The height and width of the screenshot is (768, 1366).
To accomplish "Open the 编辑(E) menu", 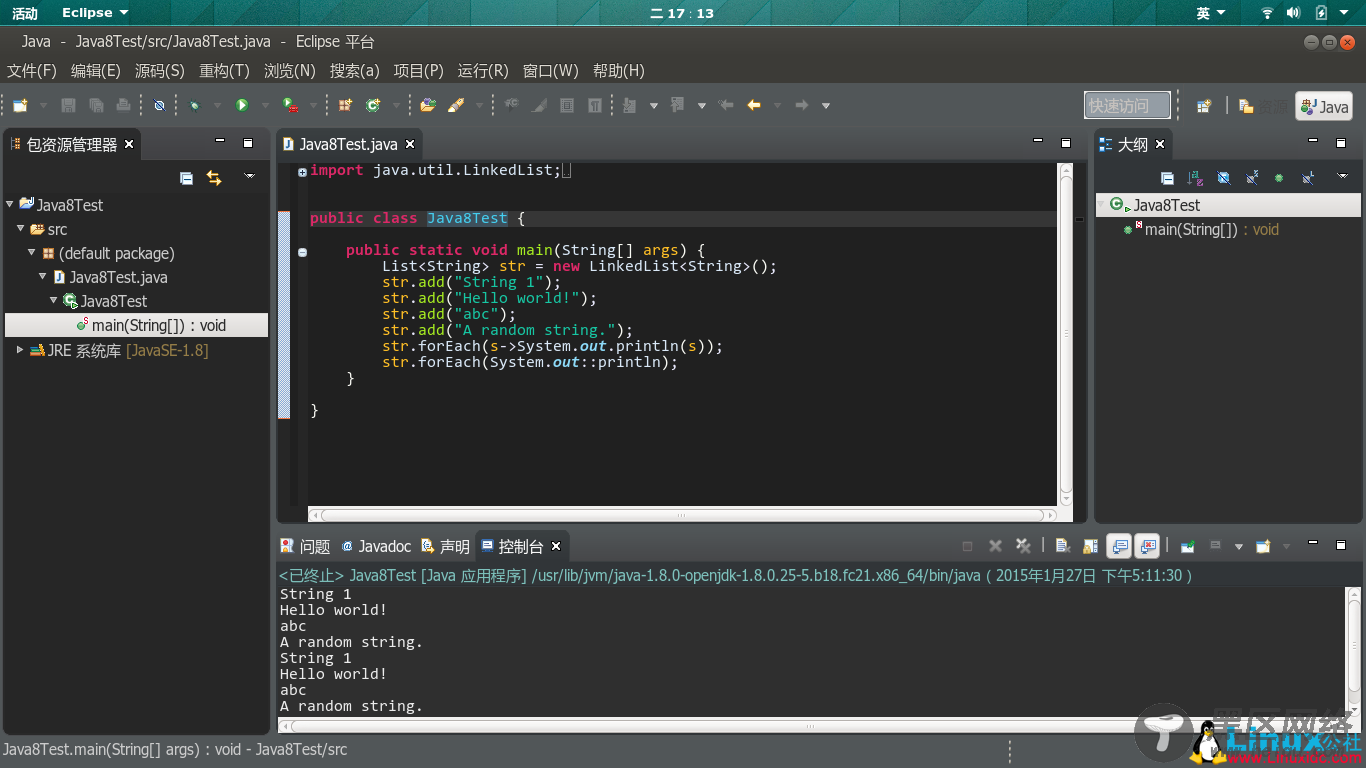I will (x=96, y=71).
